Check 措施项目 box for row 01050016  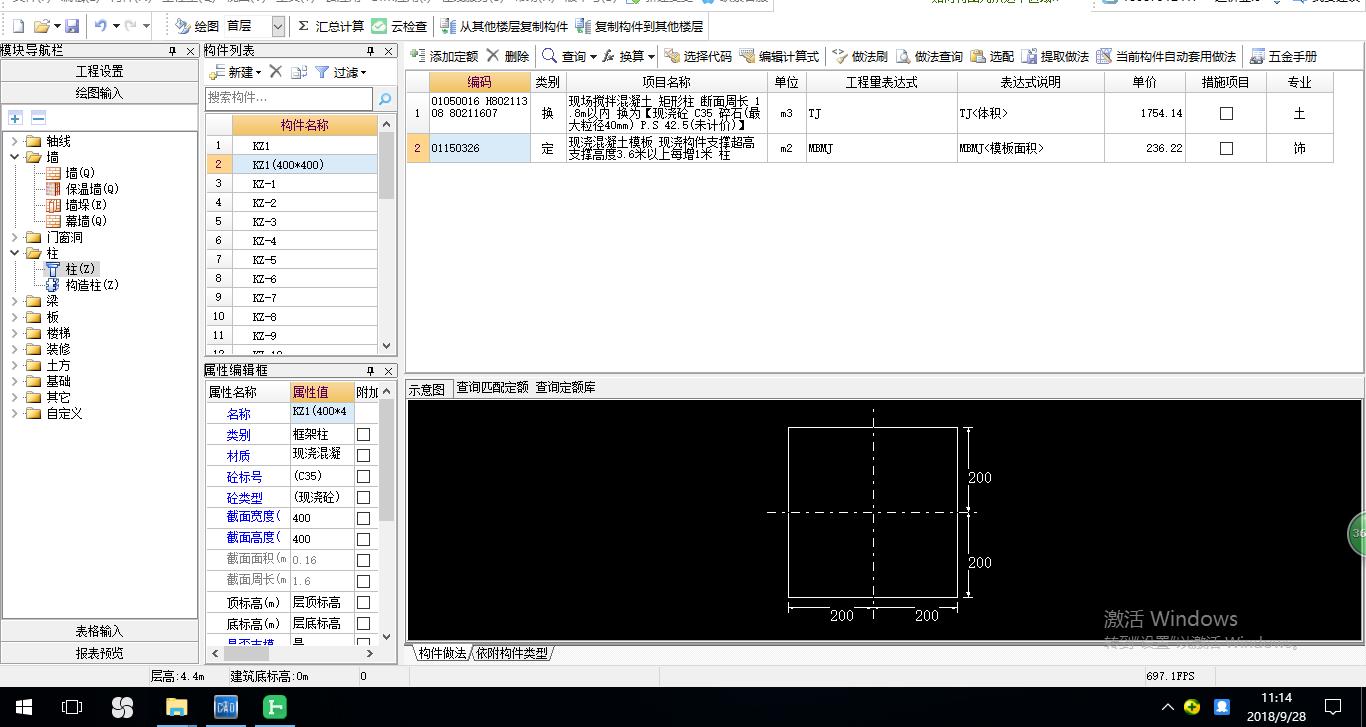pos(1226,113)
